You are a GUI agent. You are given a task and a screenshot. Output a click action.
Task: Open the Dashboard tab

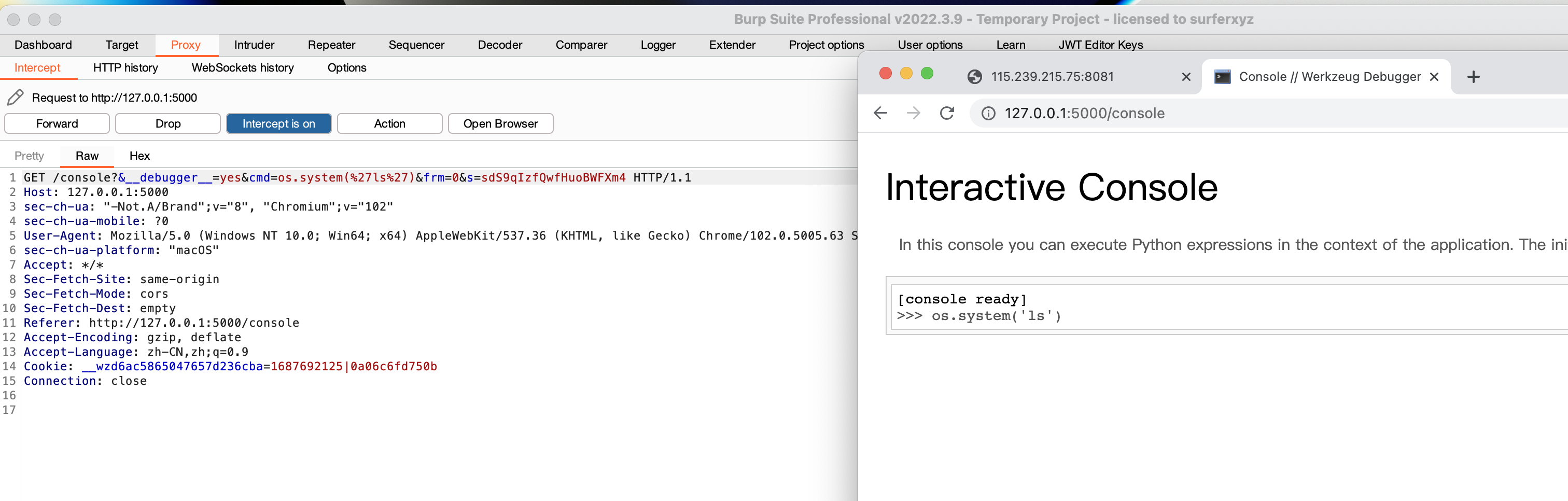(x=43, y=45)
